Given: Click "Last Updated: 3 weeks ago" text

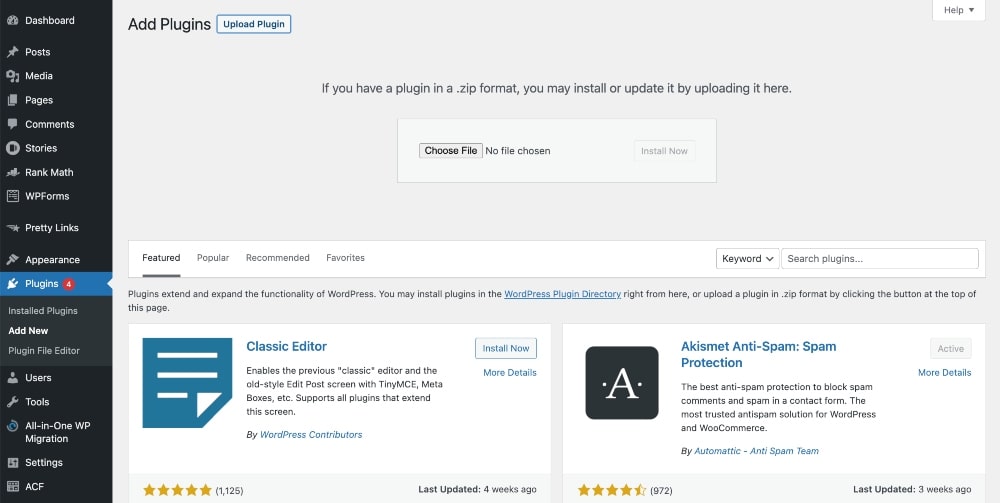Looking at the screenshot, I should tap(912, 489).
